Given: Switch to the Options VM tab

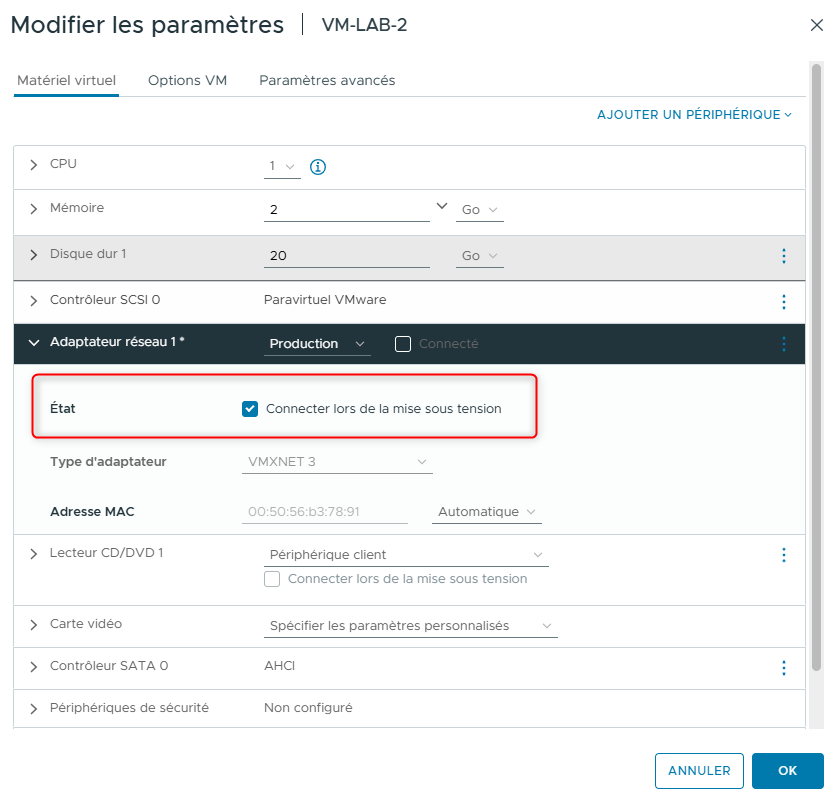Looking at the screenshot, I should (187, 80).
